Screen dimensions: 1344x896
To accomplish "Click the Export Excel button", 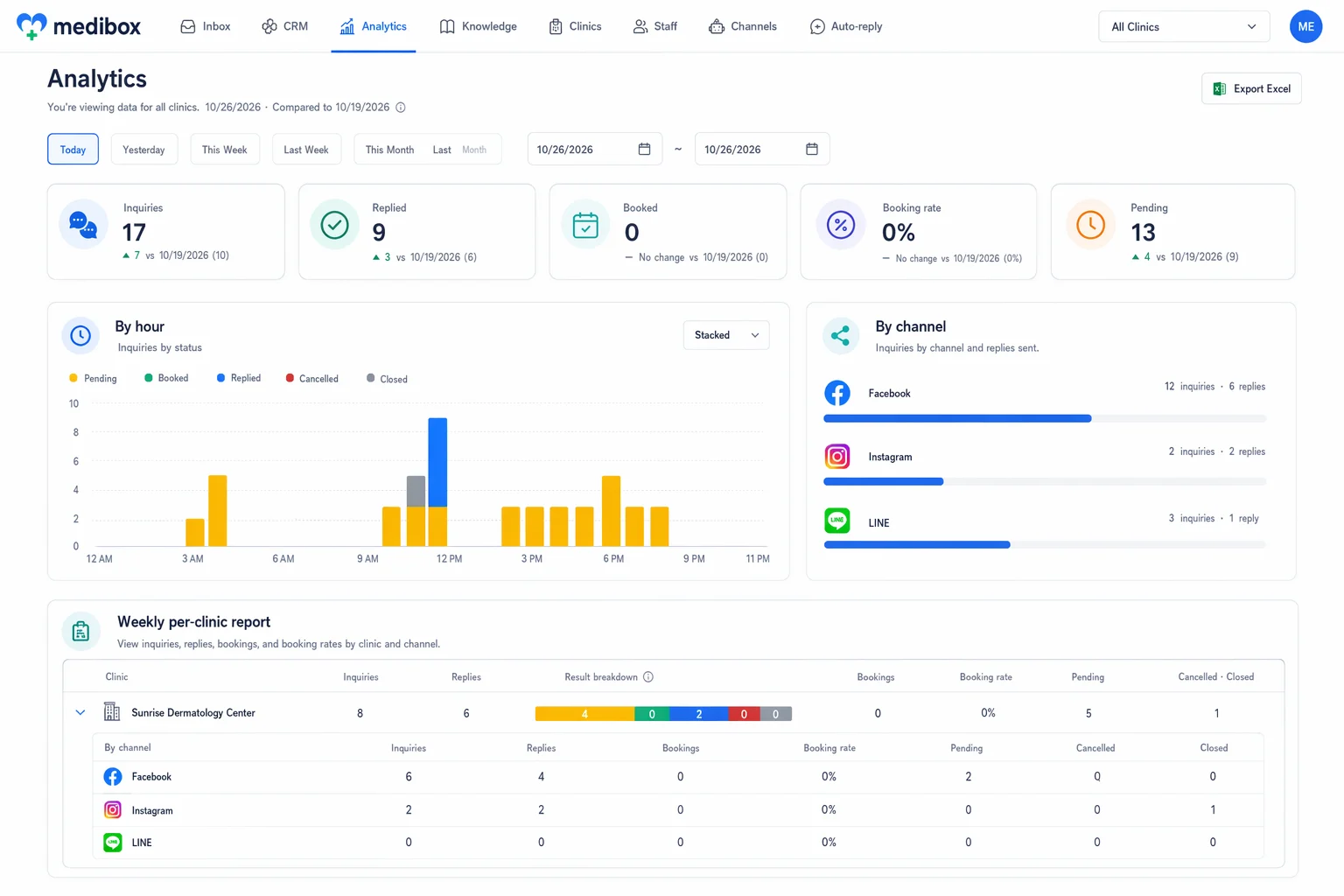I will coord(1251,88).
